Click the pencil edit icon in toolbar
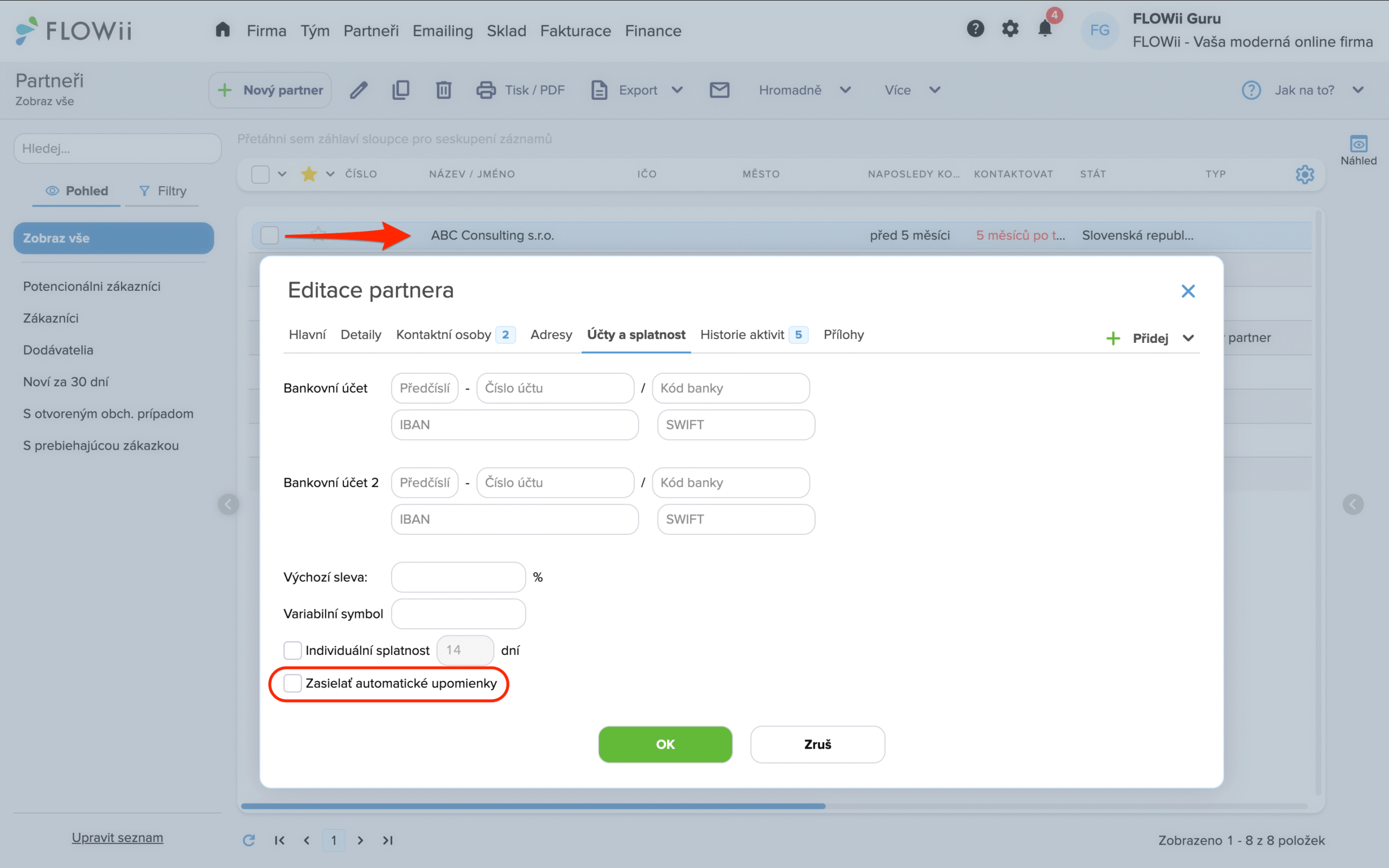1389x868 pixels. [359, 90]
